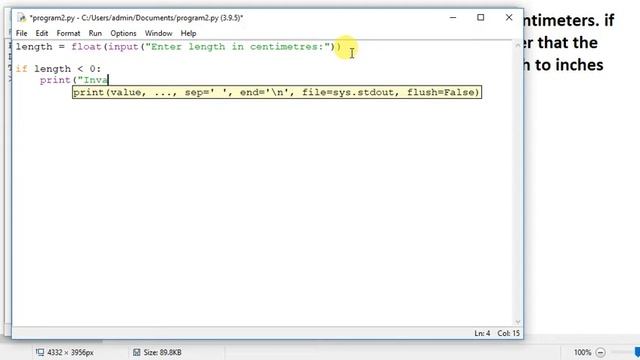Open the Edit menu
Image resolution: width=640 pixels, height=360 pixels.
(x=42, y=33)
